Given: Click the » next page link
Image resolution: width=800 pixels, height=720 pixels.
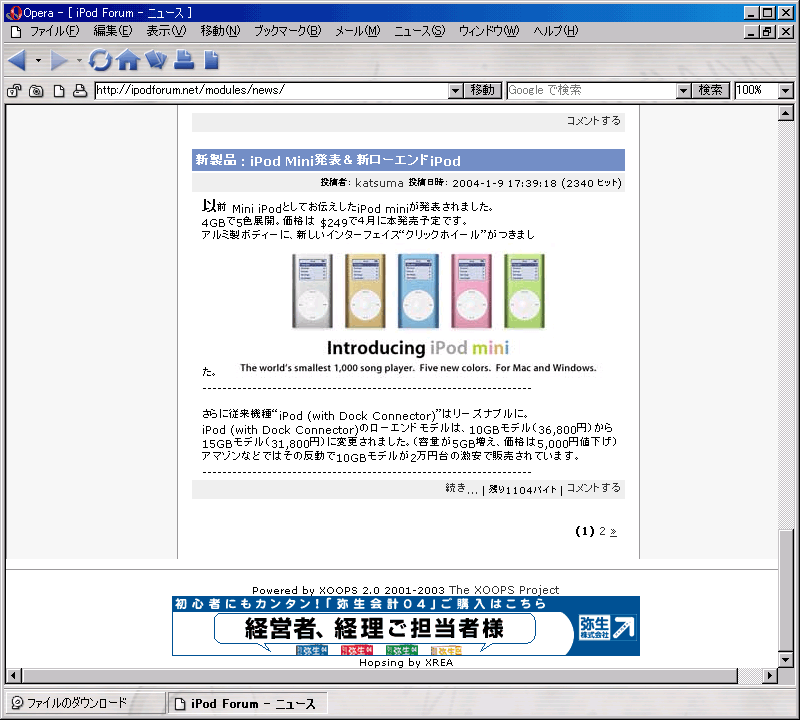Looking at the screenshot, I should [x=613, y=532].
